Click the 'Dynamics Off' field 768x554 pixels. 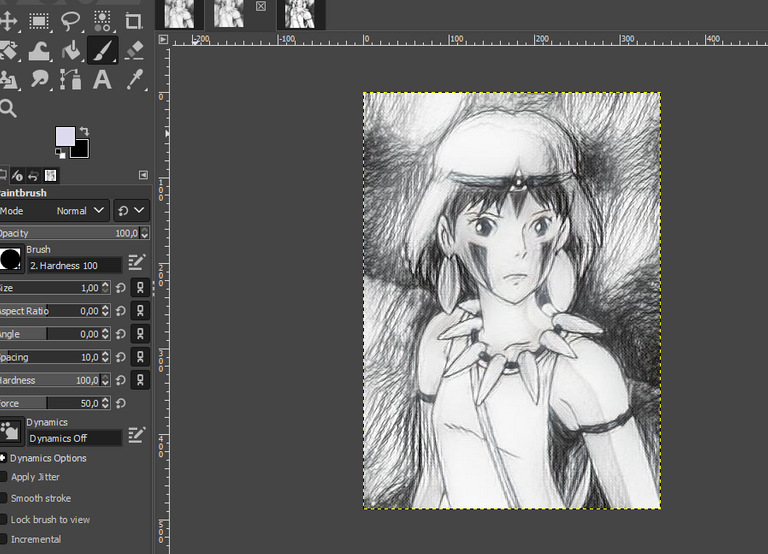click(x=74, y=438)
